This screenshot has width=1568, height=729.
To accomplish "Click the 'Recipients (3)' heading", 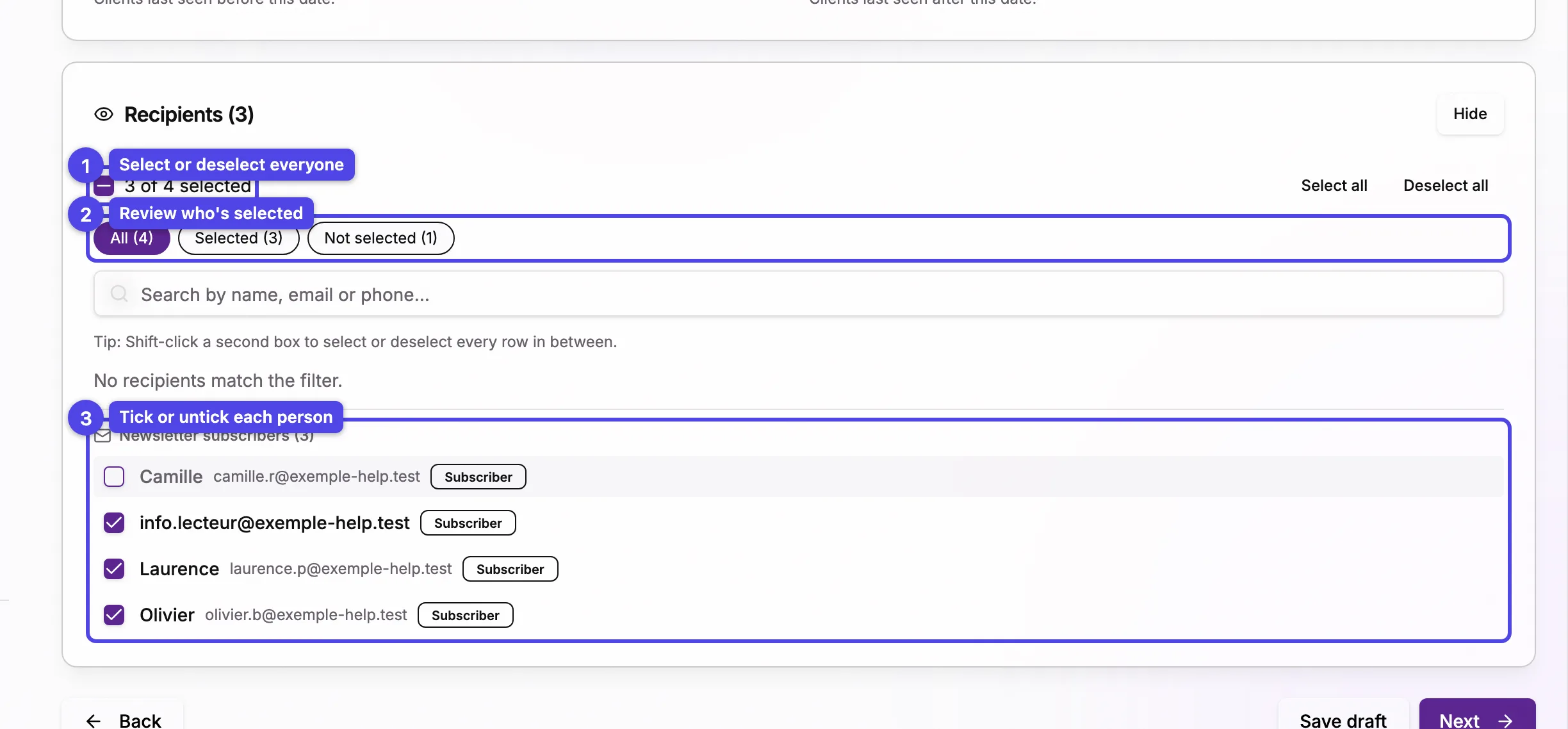I will pyautogui.click(x=189, y=115).
